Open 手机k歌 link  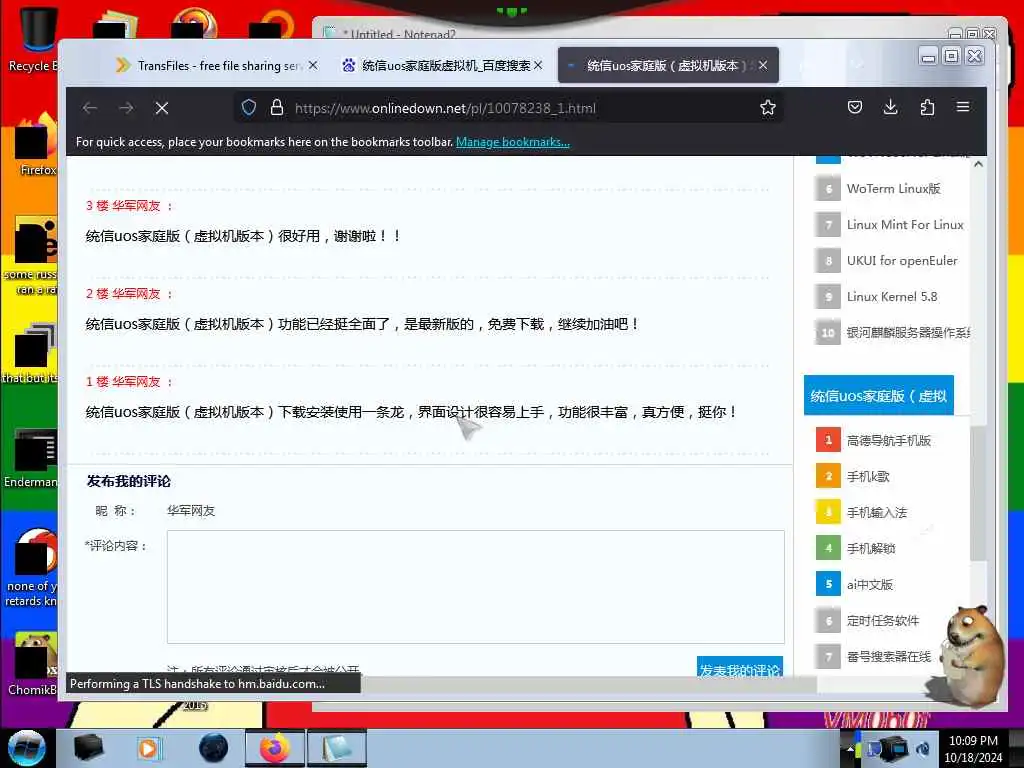(x=868, y=477)
